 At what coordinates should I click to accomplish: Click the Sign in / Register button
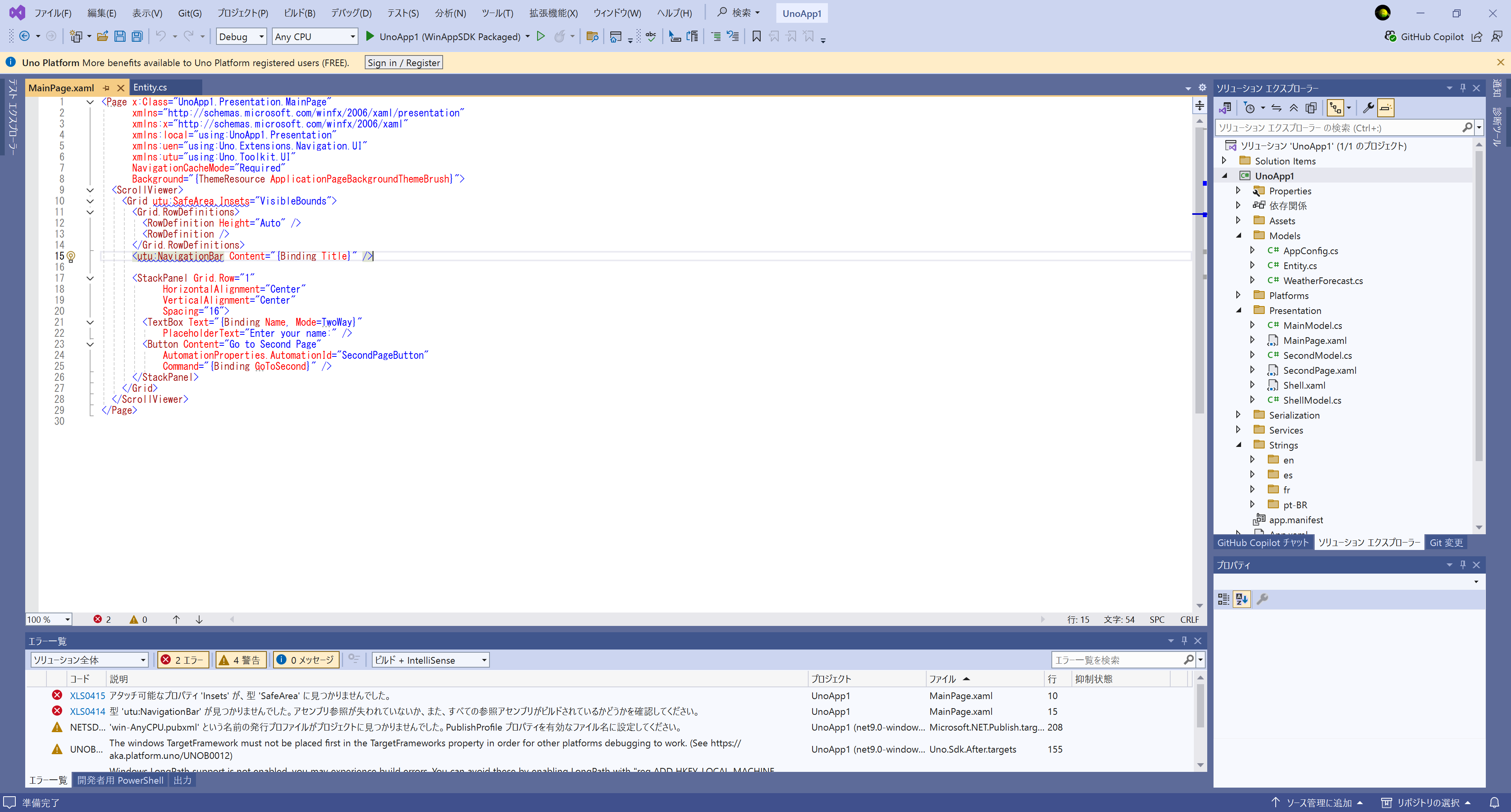pos(404,63)
